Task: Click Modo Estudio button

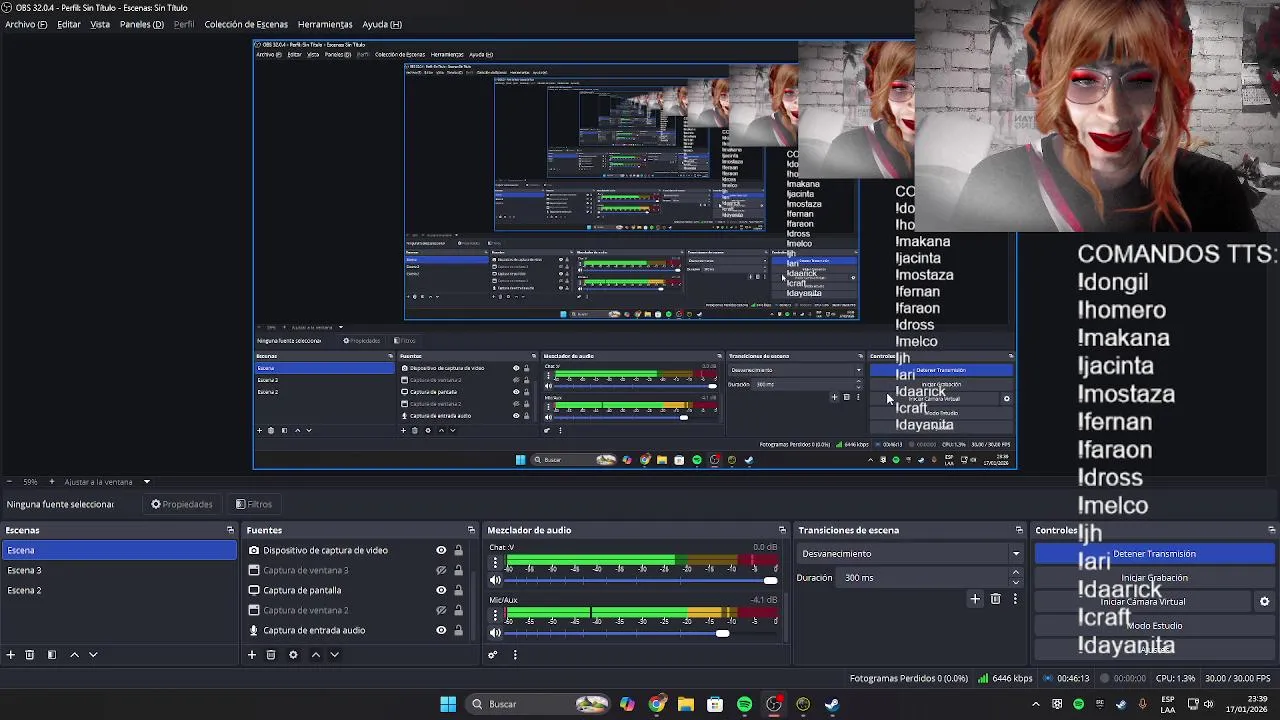Action: click(x=1154, y=626)
